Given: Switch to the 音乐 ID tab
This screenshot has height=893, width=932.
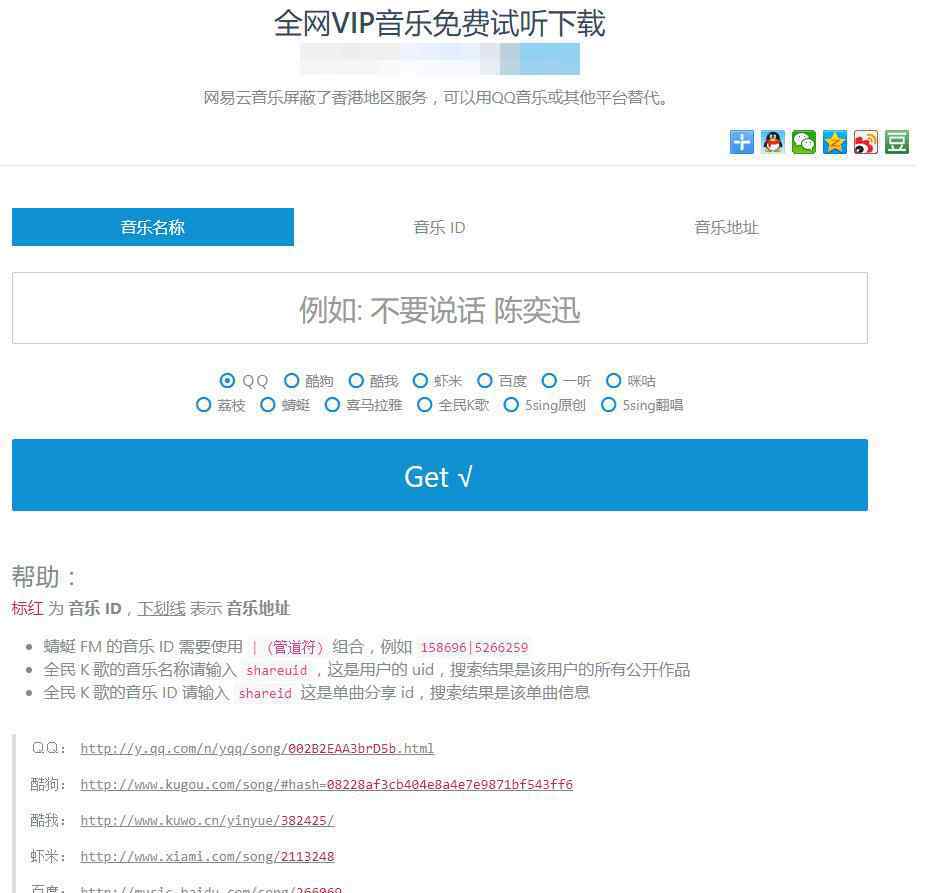Looking at the screenshot, I should pyautogui.click(x=439, y=227).
